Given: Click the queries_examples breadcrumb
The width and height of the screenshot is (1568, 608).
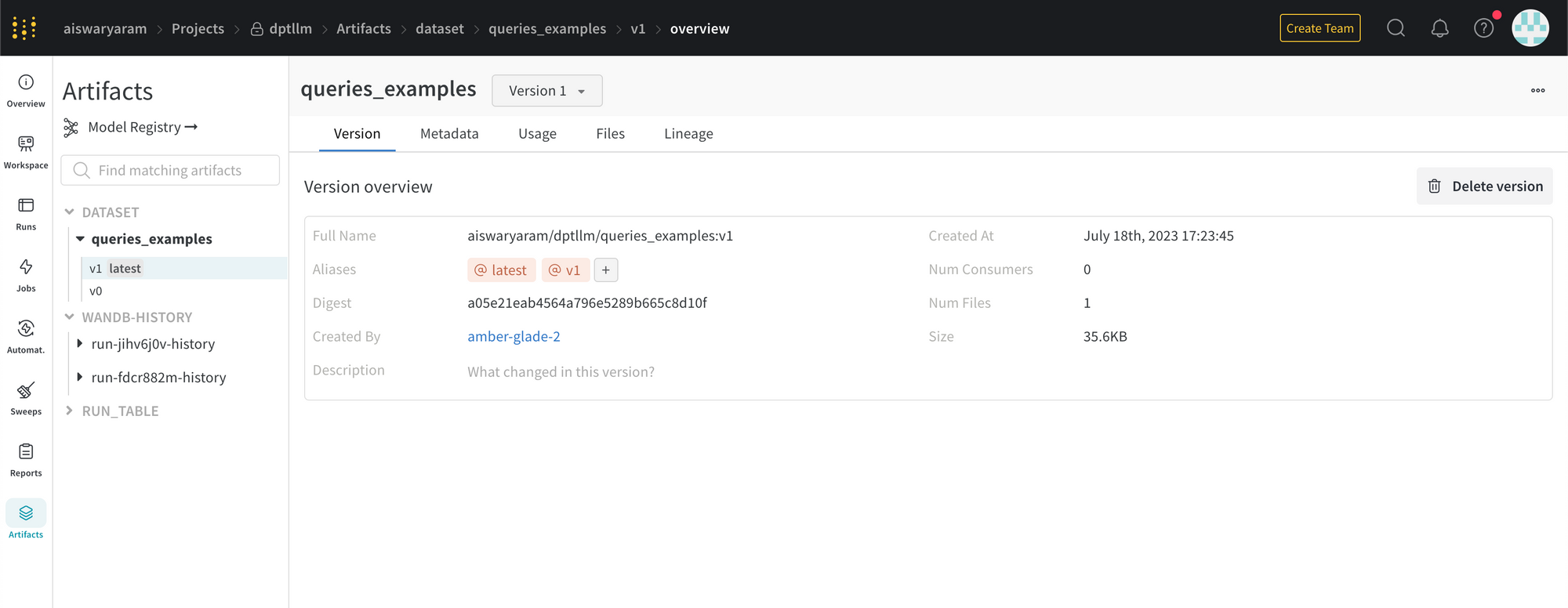Looking at the screenshot, I should click(547, 28).
